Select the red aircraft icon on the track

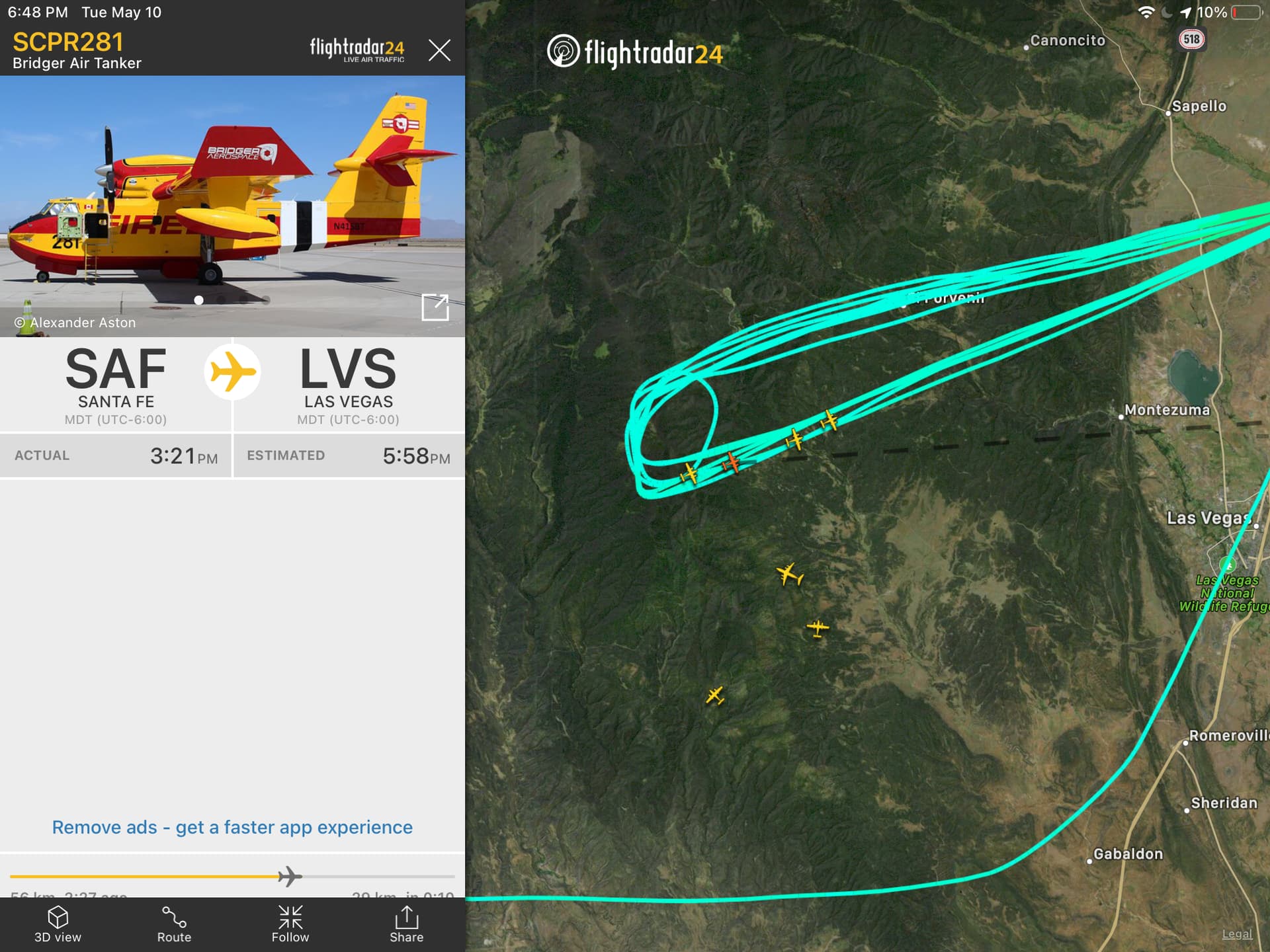[x=731, y=463]
